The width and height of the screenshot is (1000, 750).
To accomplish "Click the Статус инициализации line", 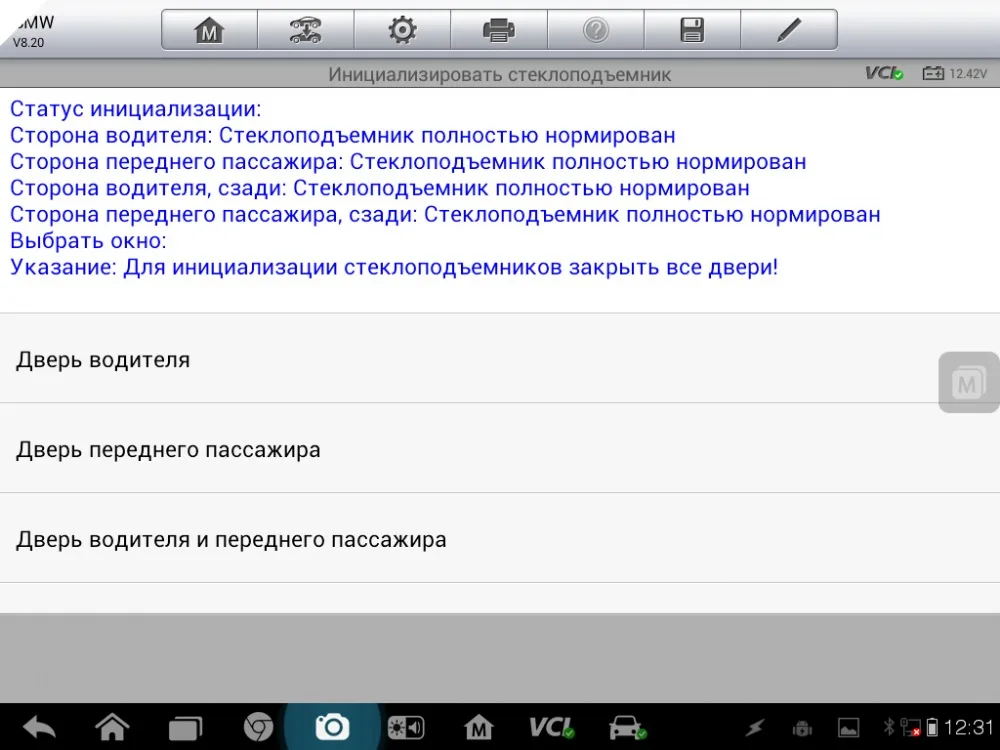I will point(135,108).
